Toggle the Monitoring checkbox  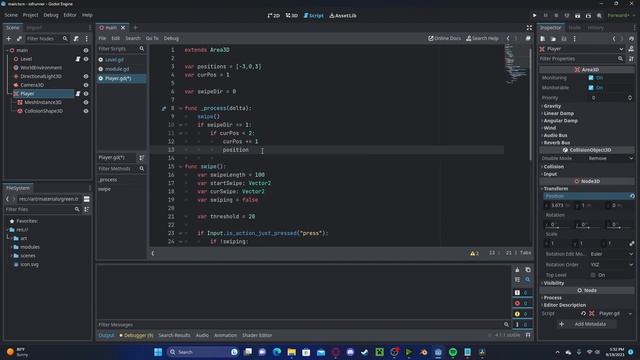pyautogui.click(x=591, y=78)
